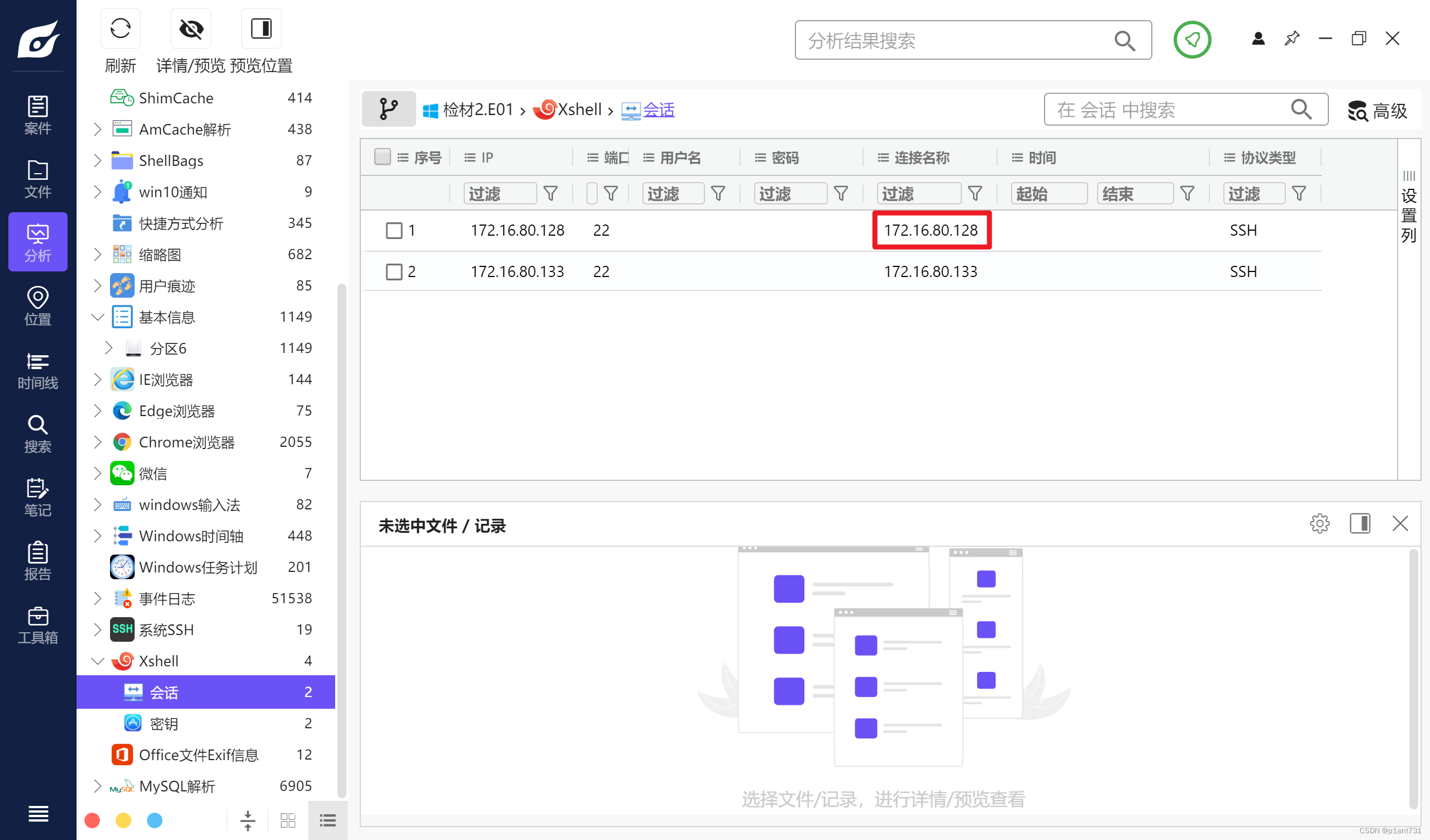
Task: Click the branch tree icon beside breadcrumb
Action: point(389,109)
